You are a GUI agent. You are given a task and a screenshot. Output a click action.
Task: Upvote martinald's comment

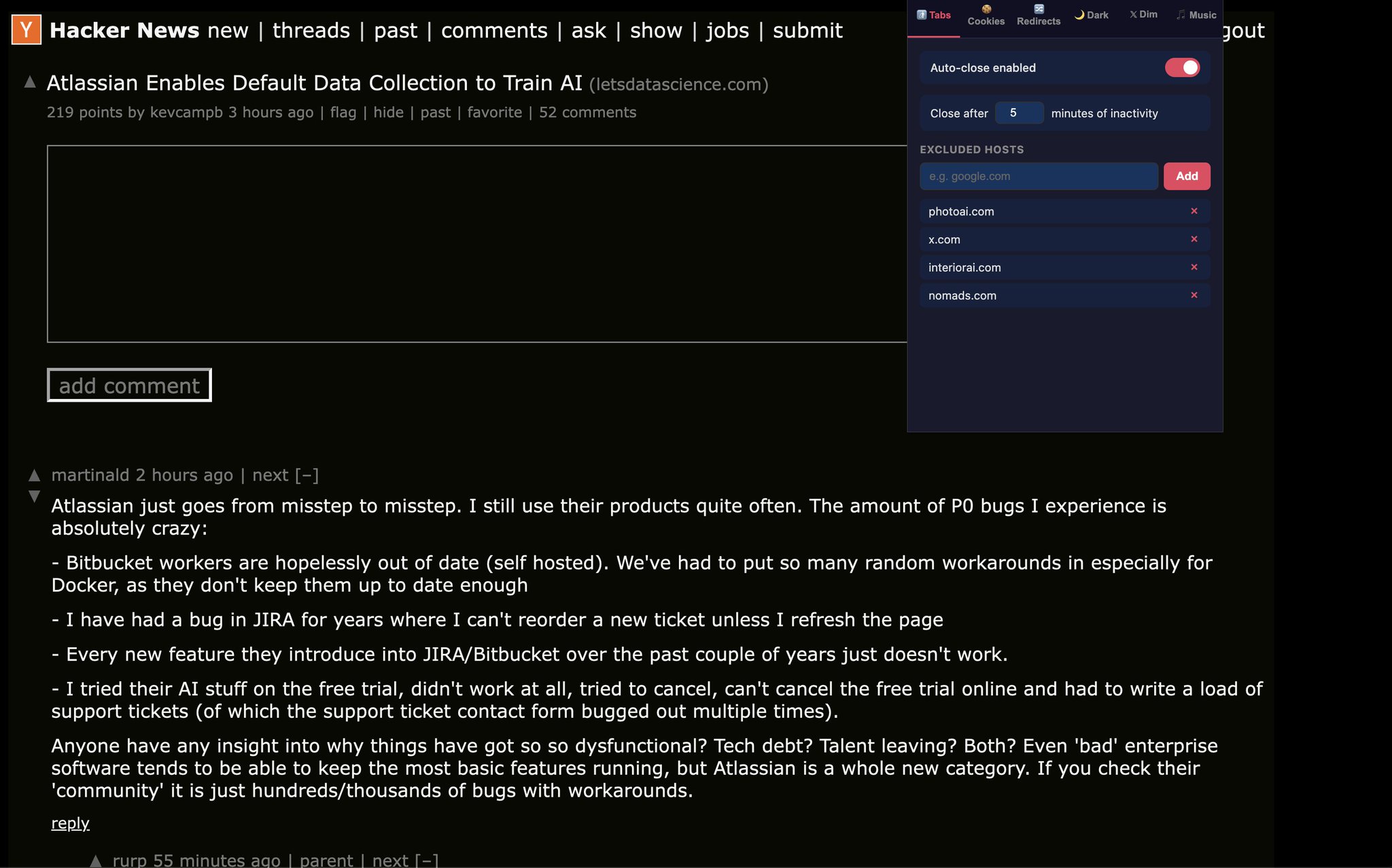point(35,475)
